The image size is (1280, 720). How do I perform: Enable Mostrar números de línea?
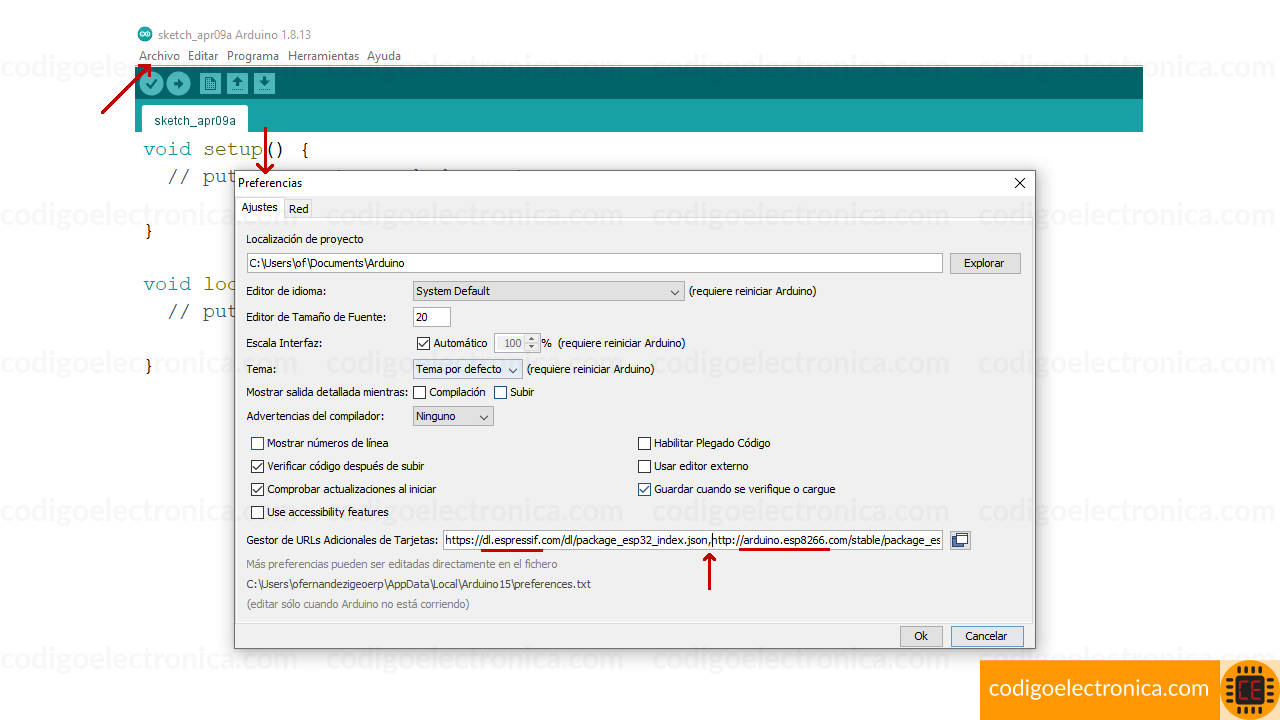pyautogui.click(x=258, y=443)
